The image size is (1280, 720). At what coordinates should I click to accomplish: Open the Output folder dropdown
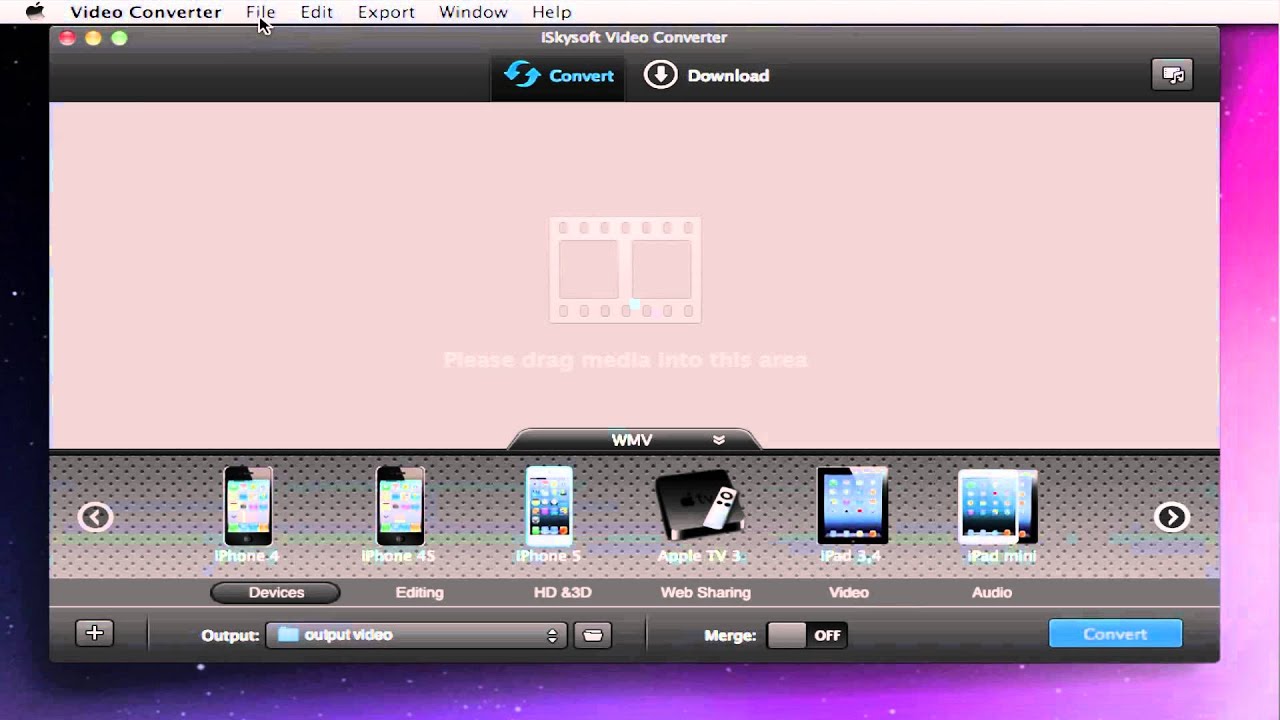[x=416, y=635]
